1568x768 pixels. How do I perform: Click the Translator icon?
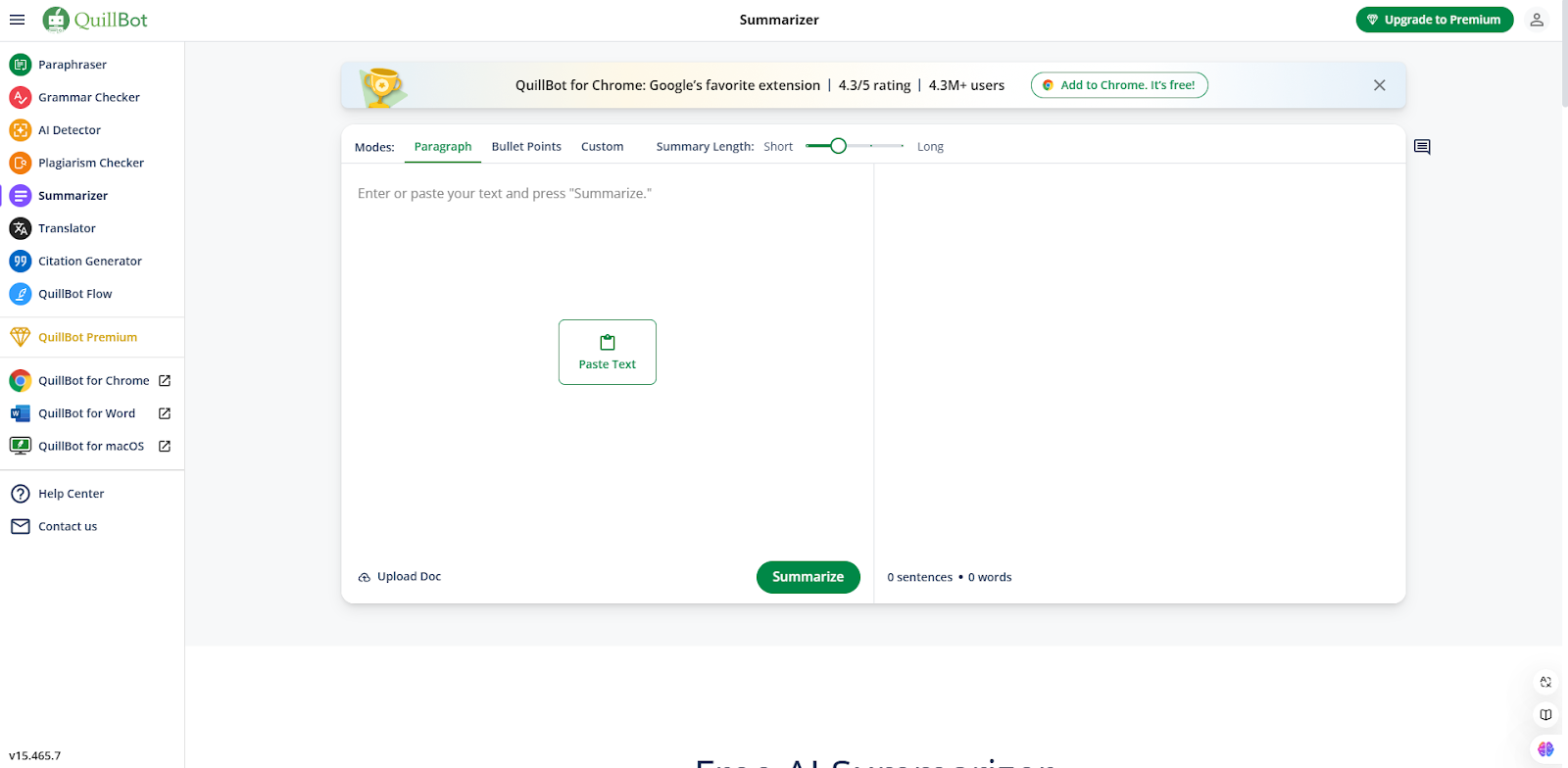(20, 228)
